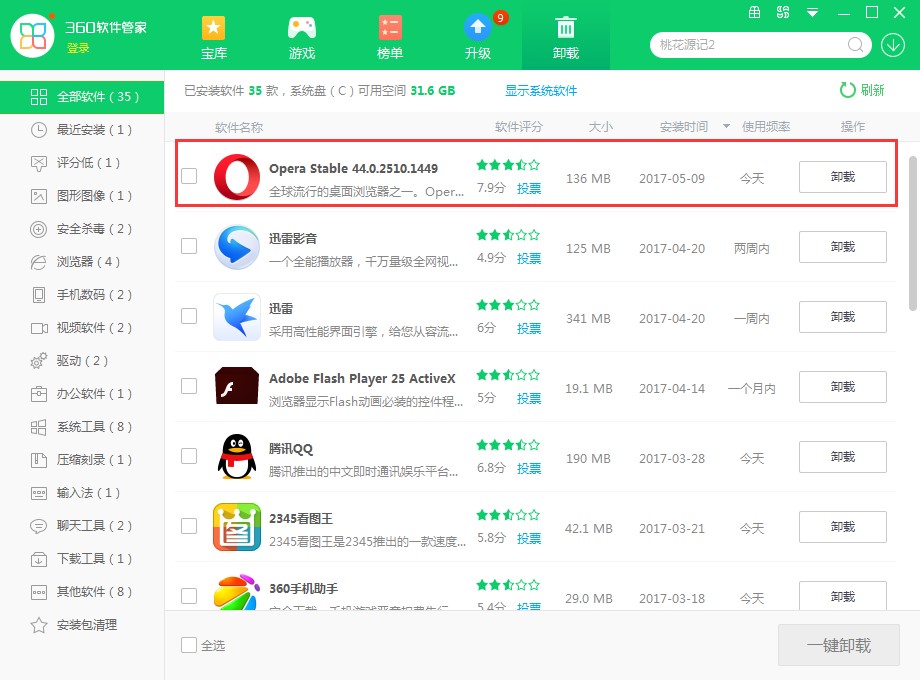Check the checkbox next to Opera Stable
The image size is (920, 680).
coord(188,174)
